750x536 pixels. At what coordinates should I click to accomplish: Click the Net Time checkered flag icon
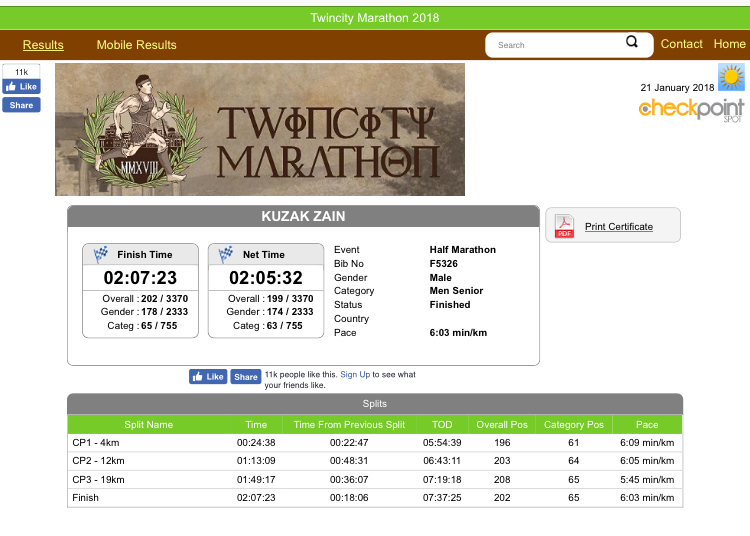[226, 254]
